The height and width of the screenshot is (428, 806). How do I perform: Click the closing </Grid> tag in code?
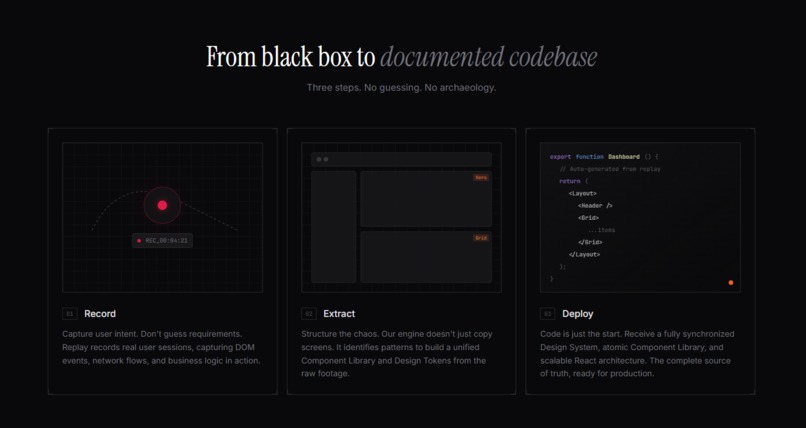click(590, 242)
